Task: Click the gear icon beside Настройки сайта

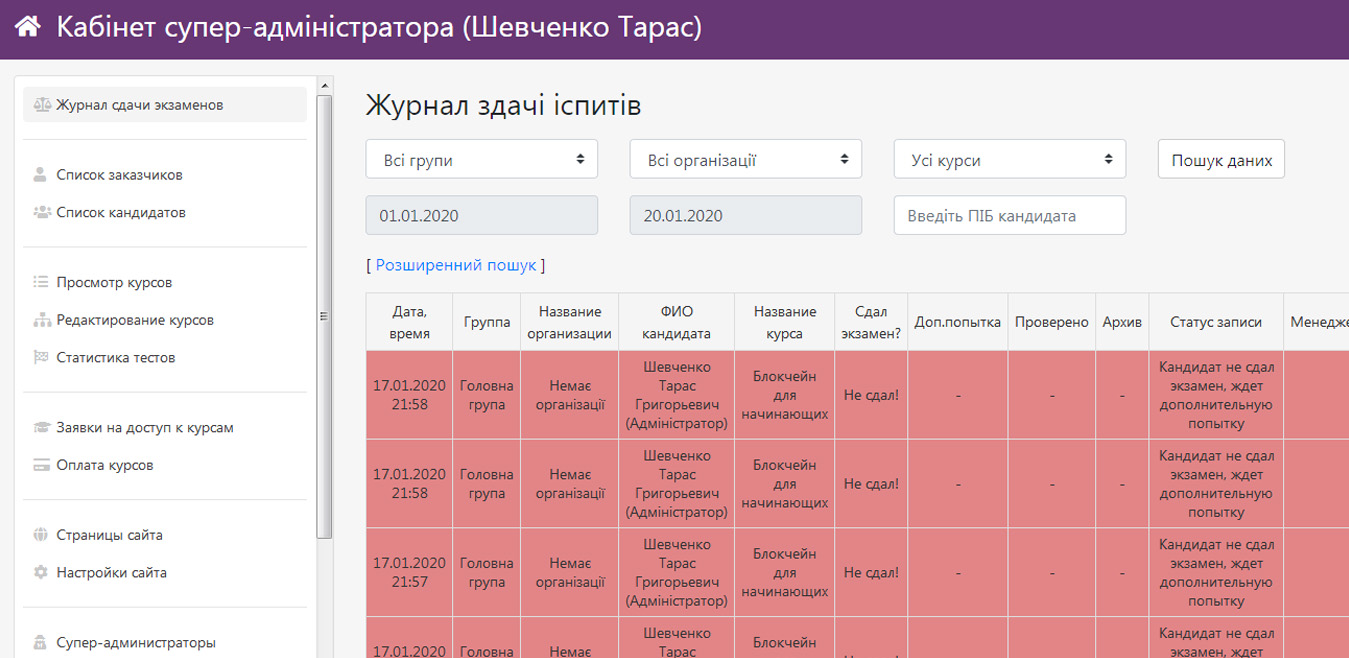Action: (x=41, y=573)
